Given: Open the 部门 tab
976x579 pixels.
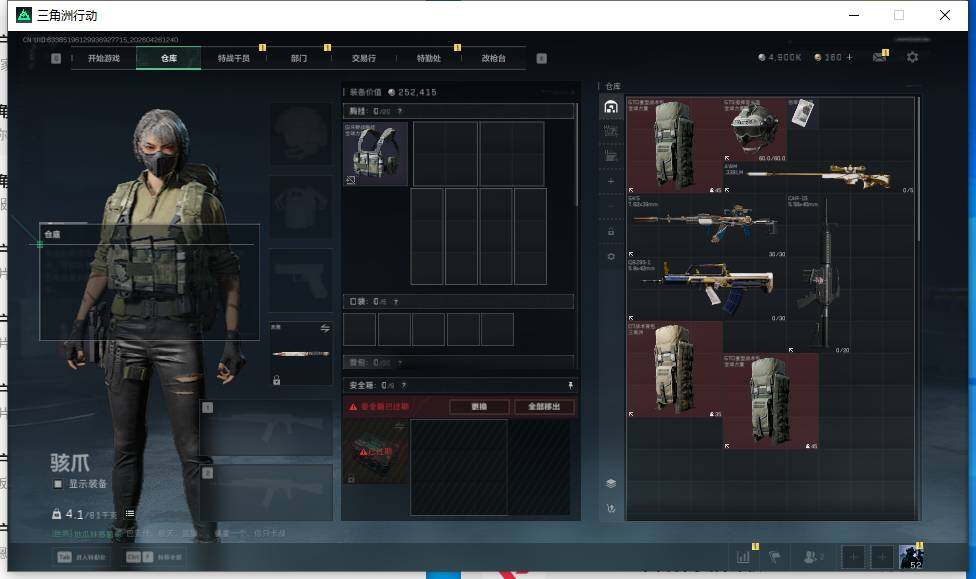Looking at the screenshot, I should point(299,59).
